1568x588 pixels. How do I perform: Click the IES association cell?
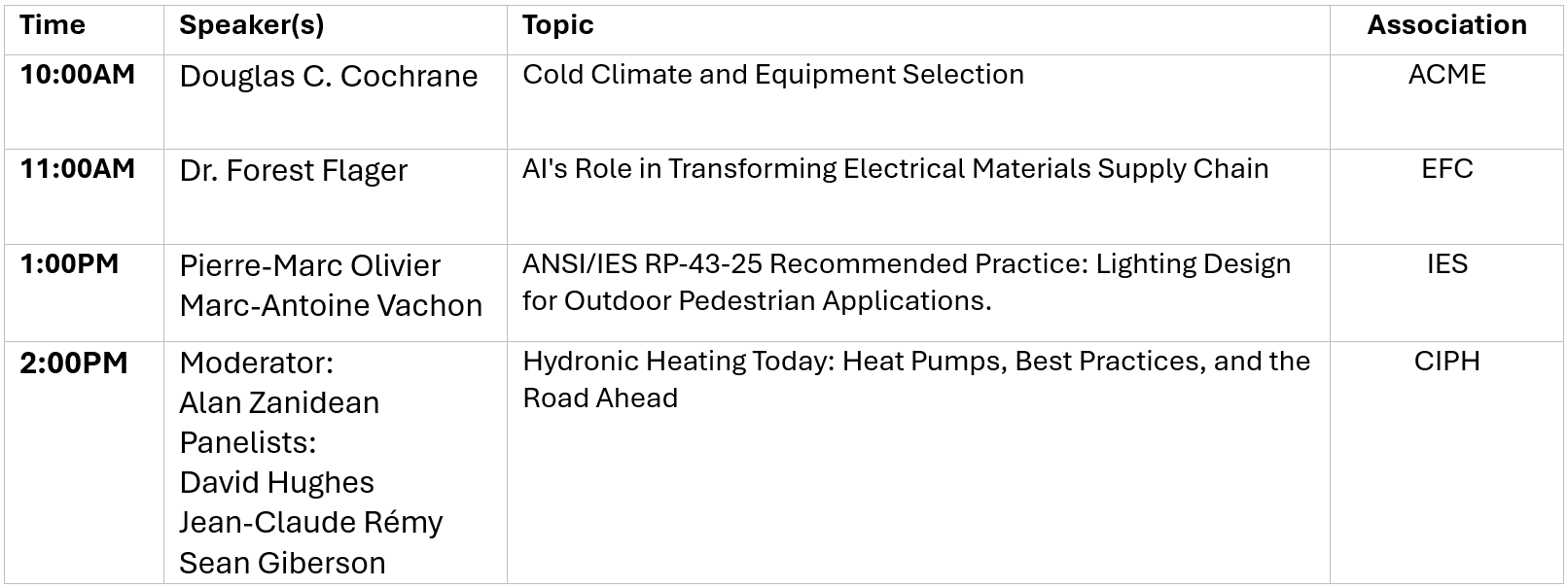1446,264
